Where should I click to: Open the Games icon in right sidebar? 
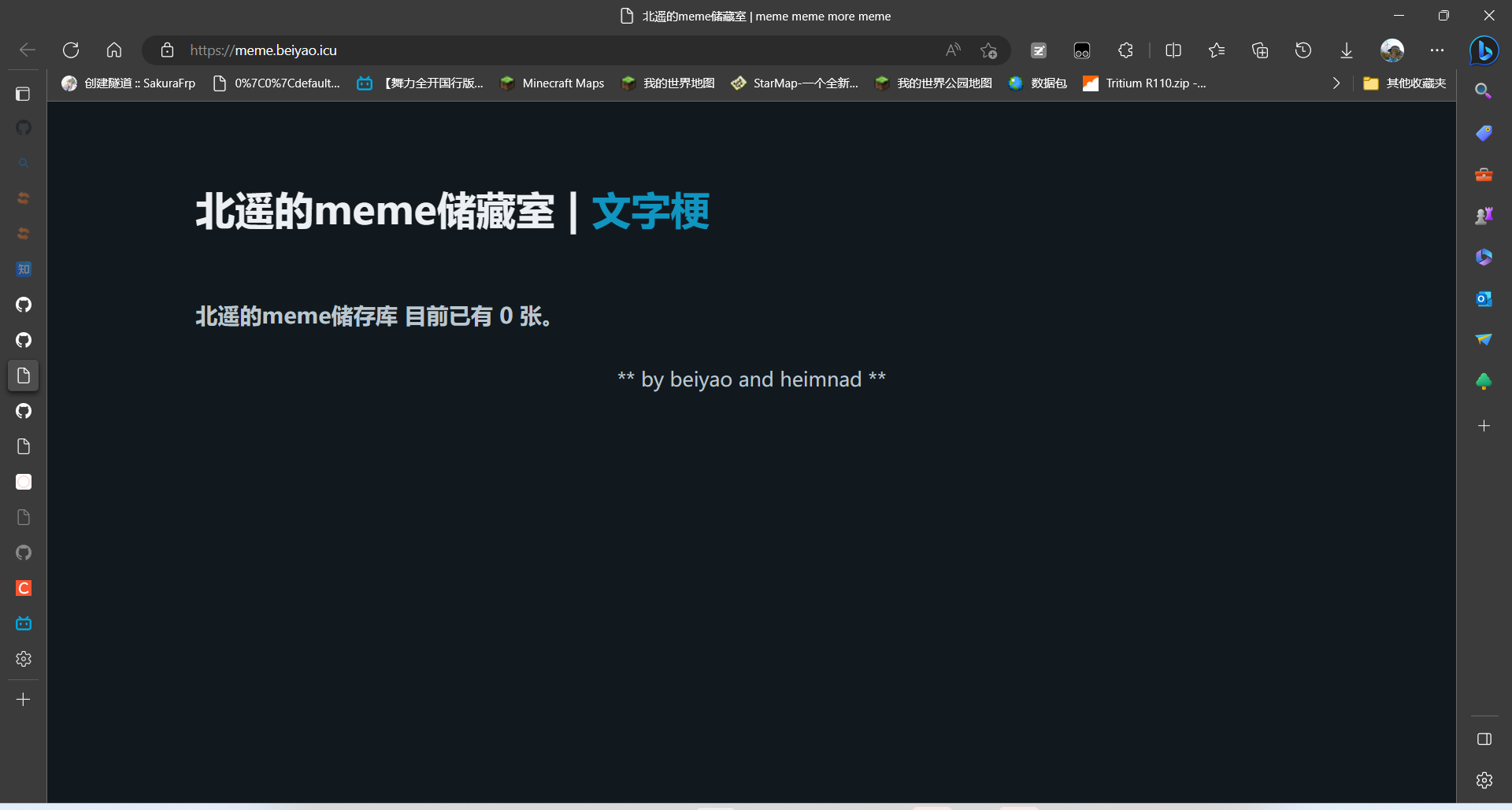[1484, 215]
